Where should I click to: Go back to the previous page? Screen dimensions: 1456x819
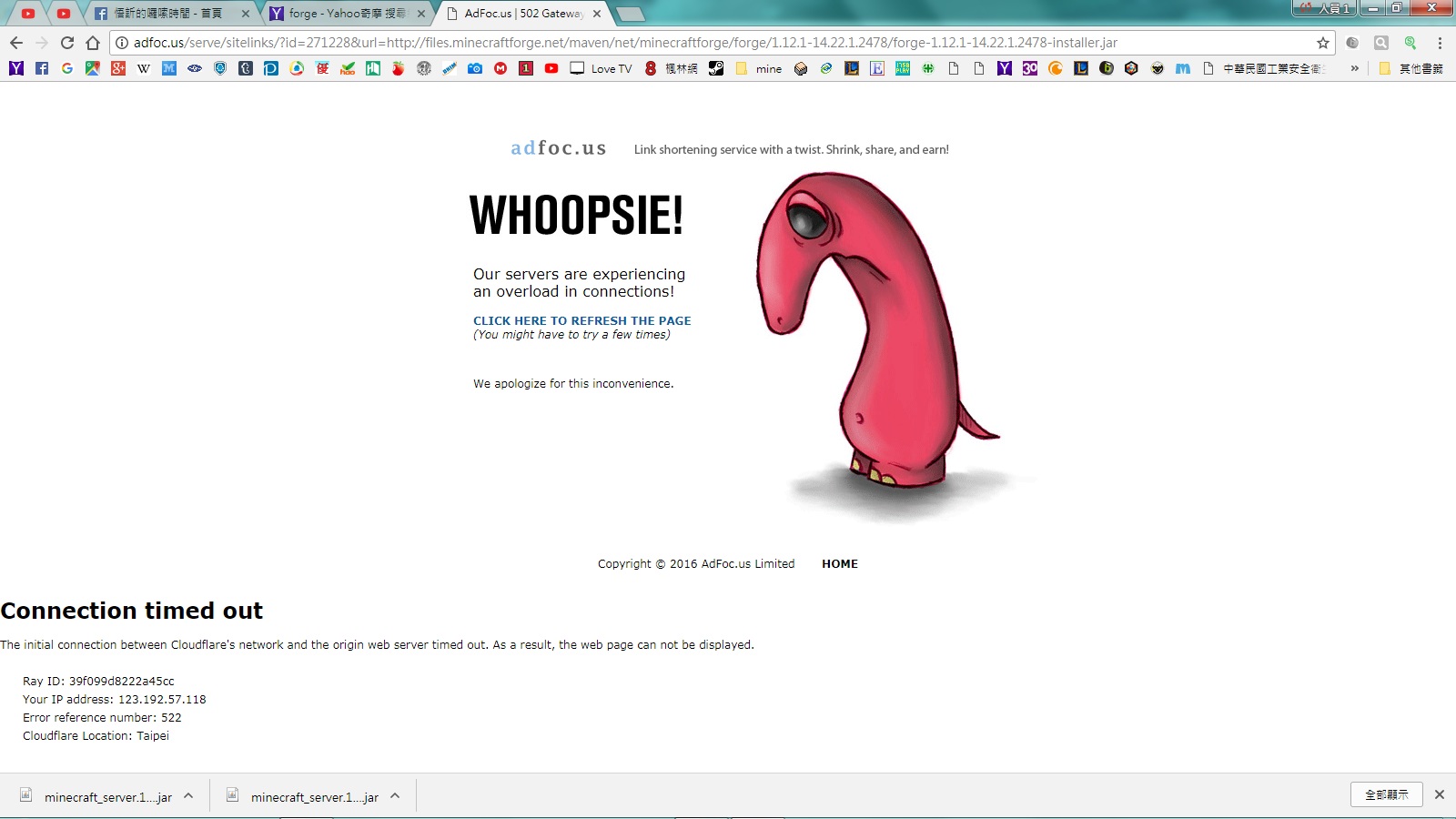[x=16, y=43]
